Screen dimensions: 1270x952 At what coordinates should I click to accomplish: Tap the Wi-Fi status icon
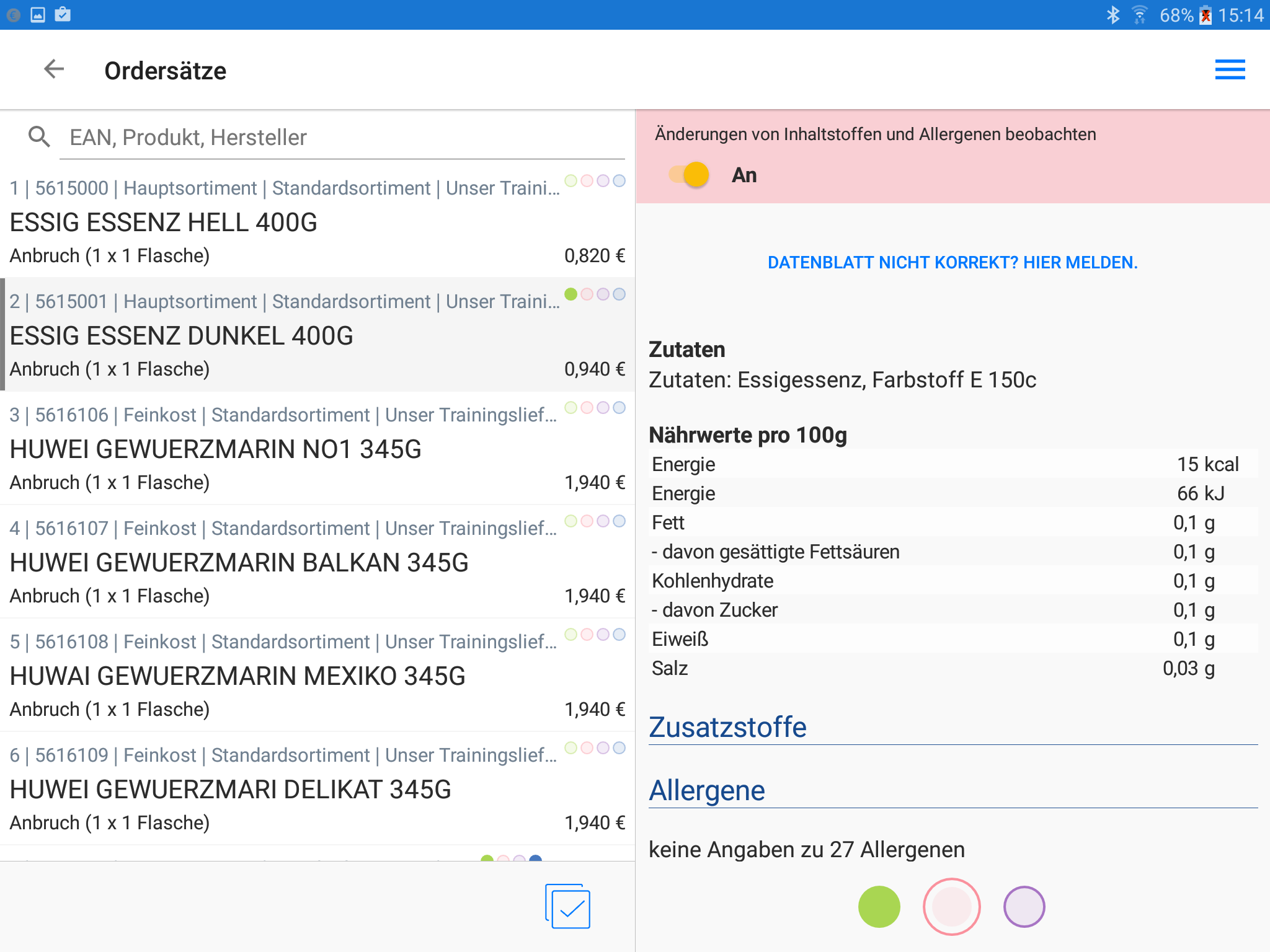point(1139,15)
